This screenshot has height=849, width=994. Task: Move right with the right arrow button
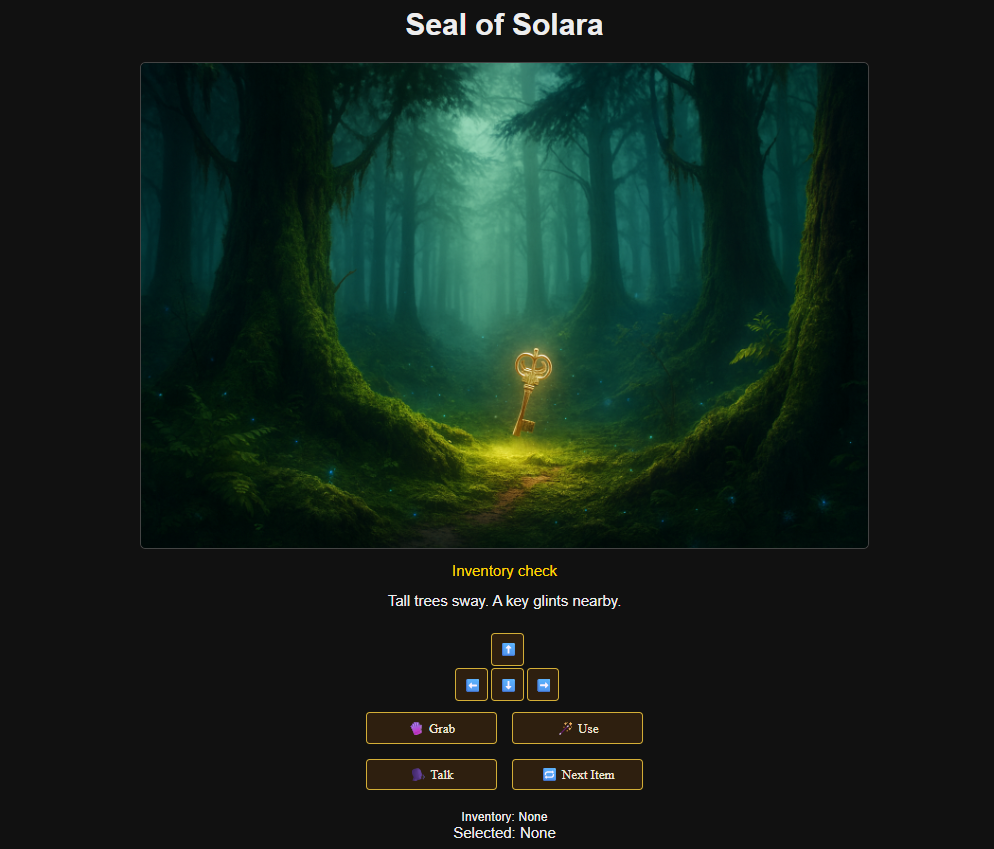point(543,685)
